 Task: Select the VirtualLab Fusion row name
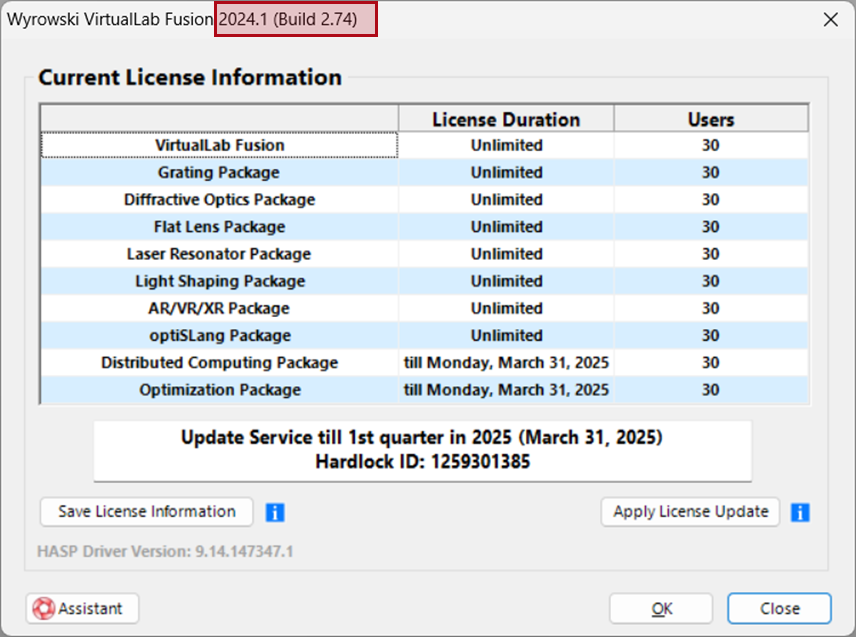tap(219, 145)
